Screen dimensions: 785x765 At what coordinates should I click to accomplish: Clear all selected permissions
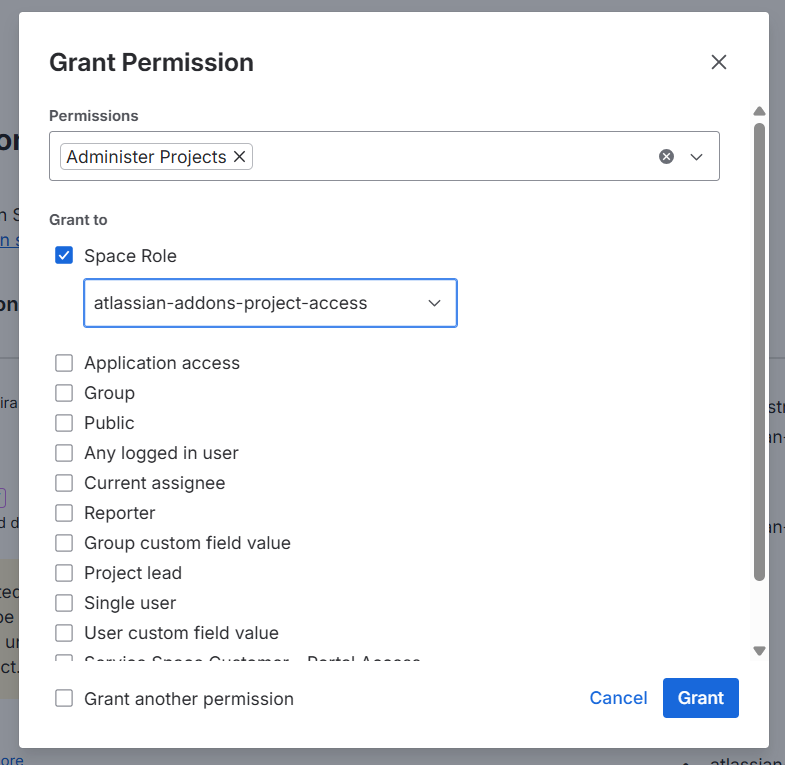coord(666,157)
